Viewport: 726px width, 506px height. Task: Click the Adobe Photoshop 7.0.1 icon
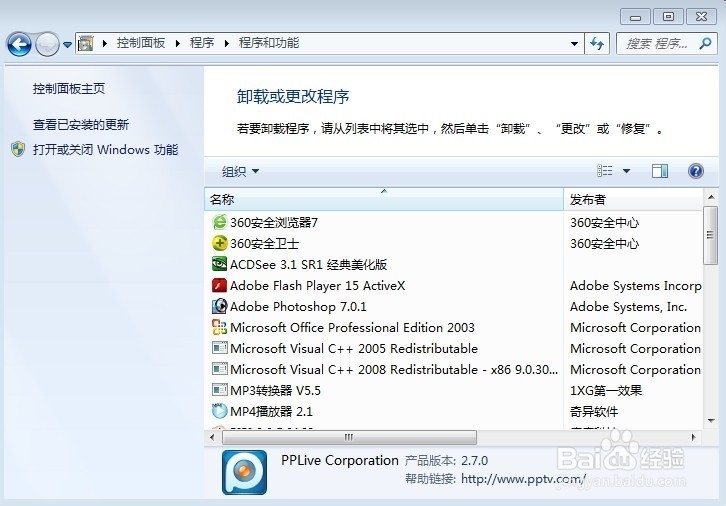[219, 306]
